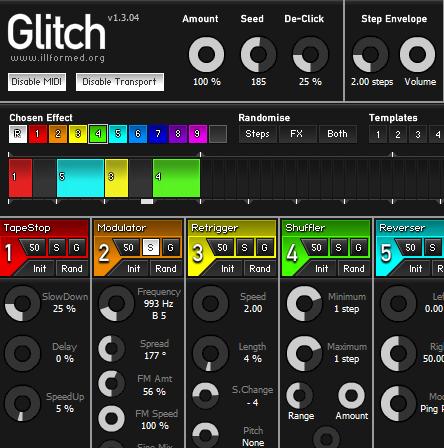The image size is (444, 448).
Task: Toggle Reverser S solo button
Action: tap(433, 248)
